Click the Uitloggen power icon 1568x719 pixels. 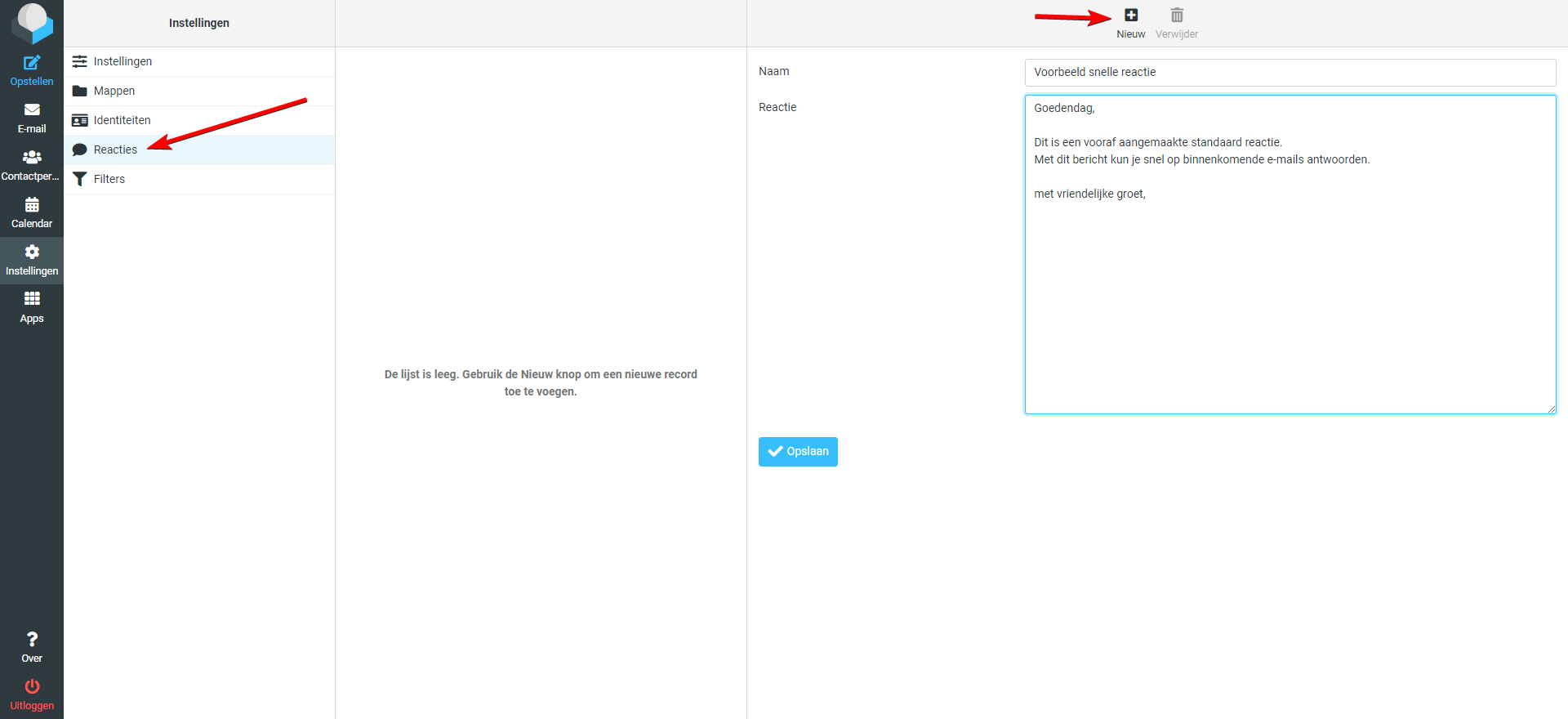32,686
